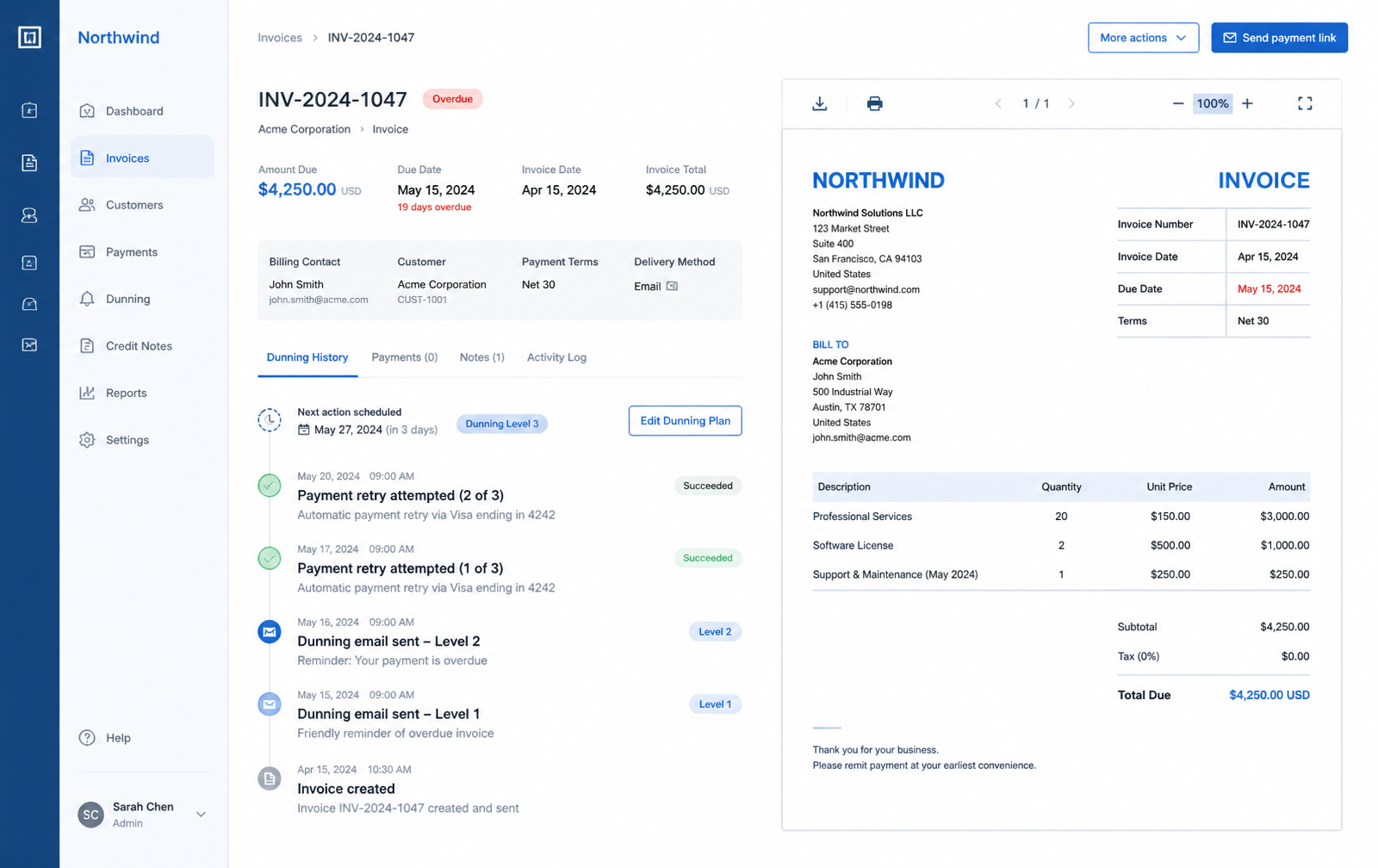This screenshot has height=868, width=1378.
Task: Expand Sarah Chen account menu chevron
Action: pos(201,815)
